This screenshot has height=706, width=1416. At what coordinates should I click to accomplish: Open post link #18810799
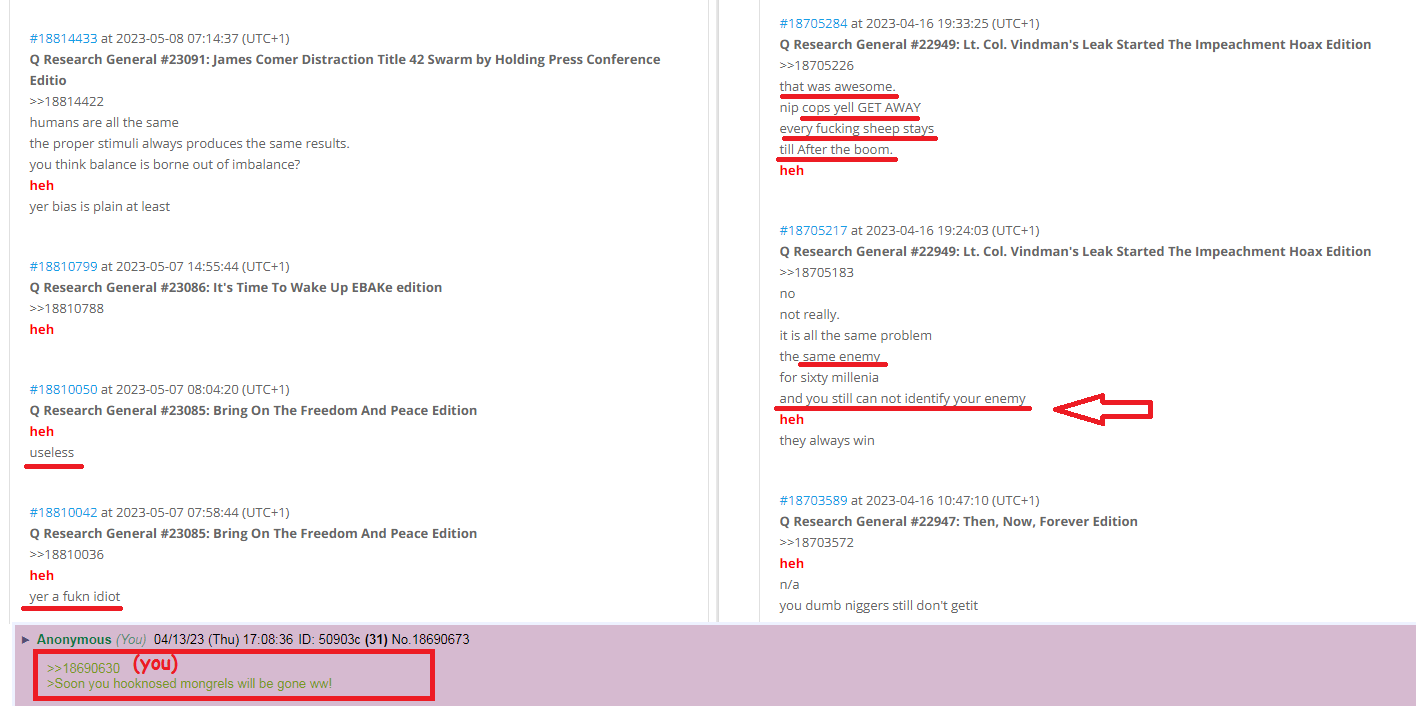[64, 267]
